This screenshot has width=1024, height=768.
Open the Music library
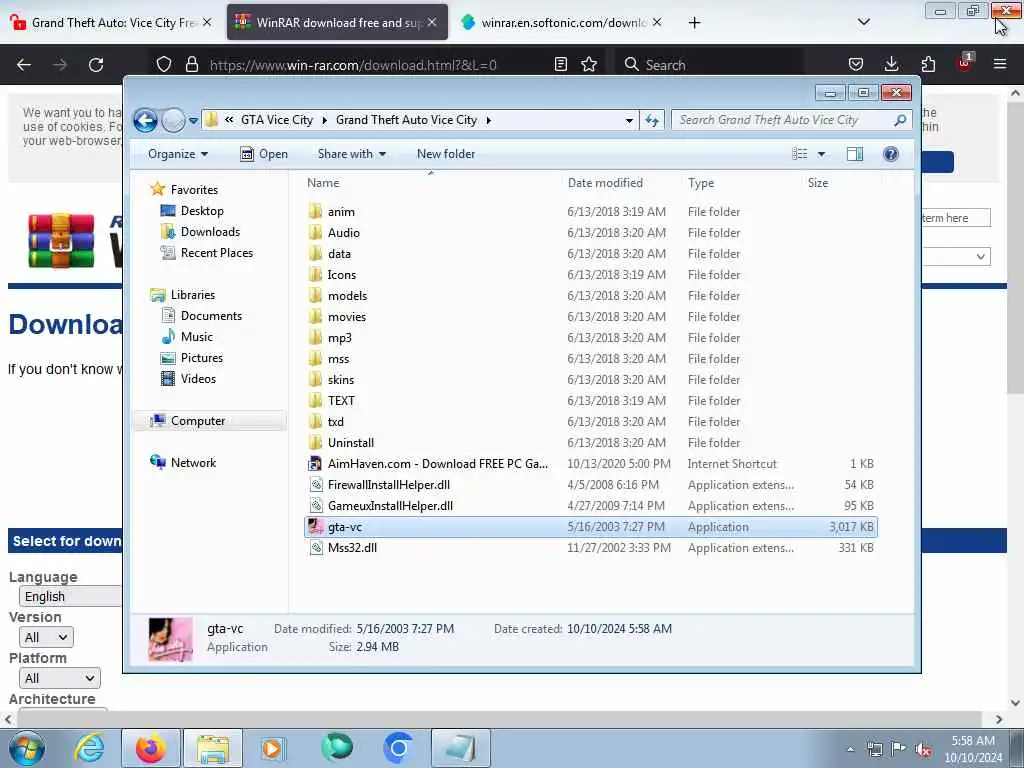197,337
